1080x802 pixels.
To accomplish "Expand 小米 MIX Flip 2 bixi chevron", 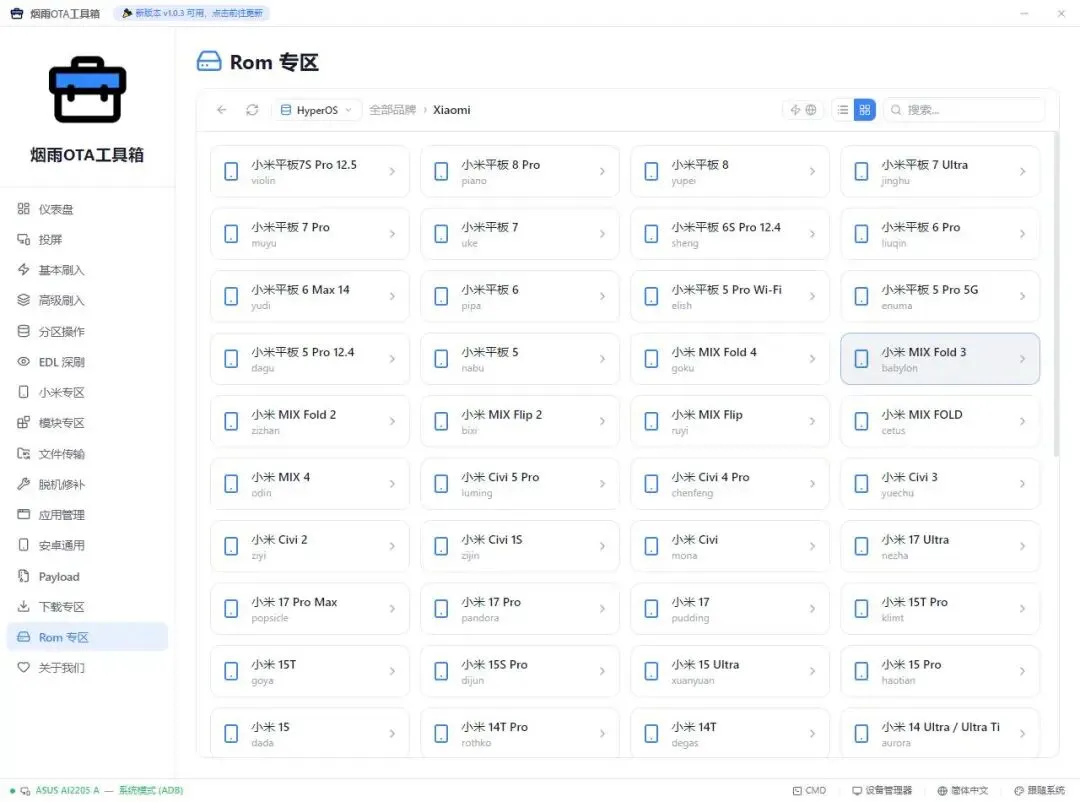I will [x=602, y=421].
